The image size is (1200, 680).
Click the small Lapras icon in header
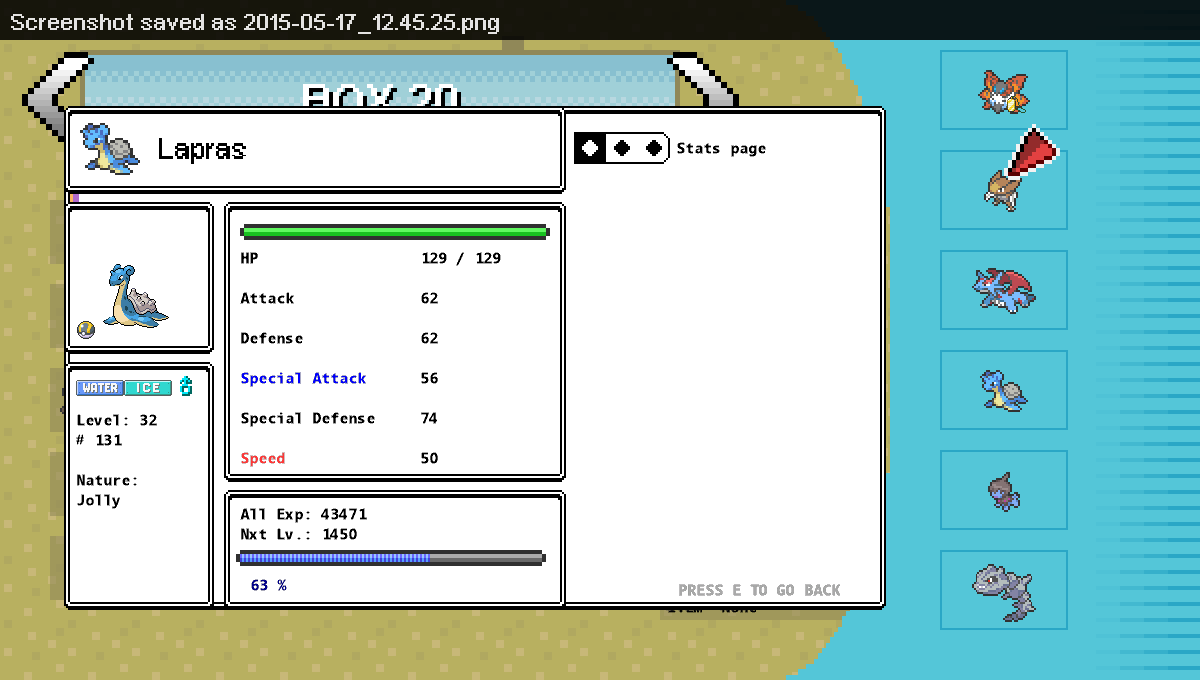point(110,149)
